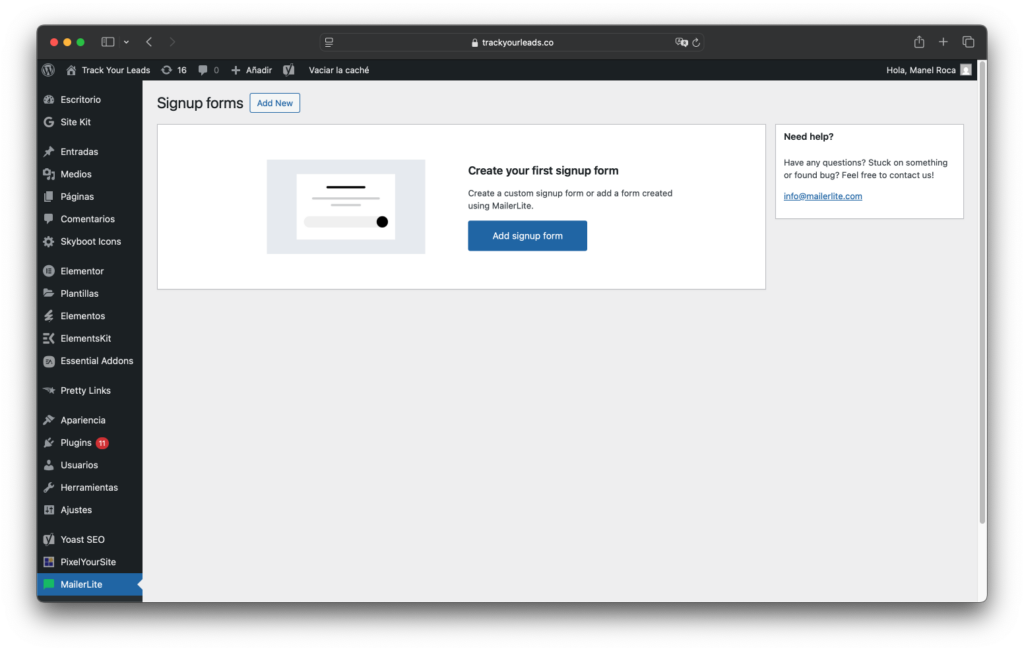Click the user avatar in admin bar
Viewport: 1024px width, 651px height.
click(x=966, y=70)
